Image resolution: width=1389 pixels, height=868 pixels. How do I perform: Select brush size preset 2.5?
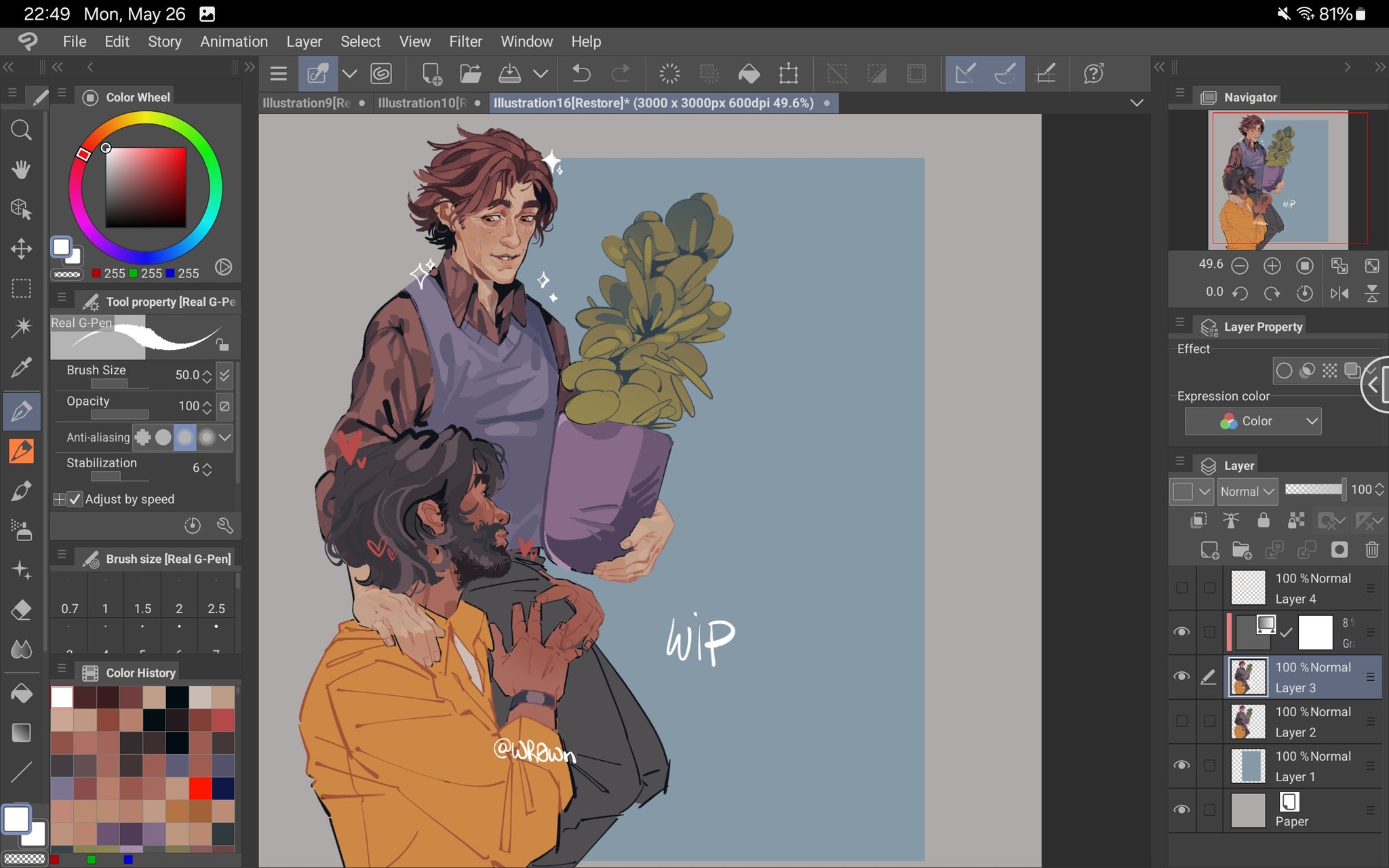pyautogui.click(x=216, y=595)
